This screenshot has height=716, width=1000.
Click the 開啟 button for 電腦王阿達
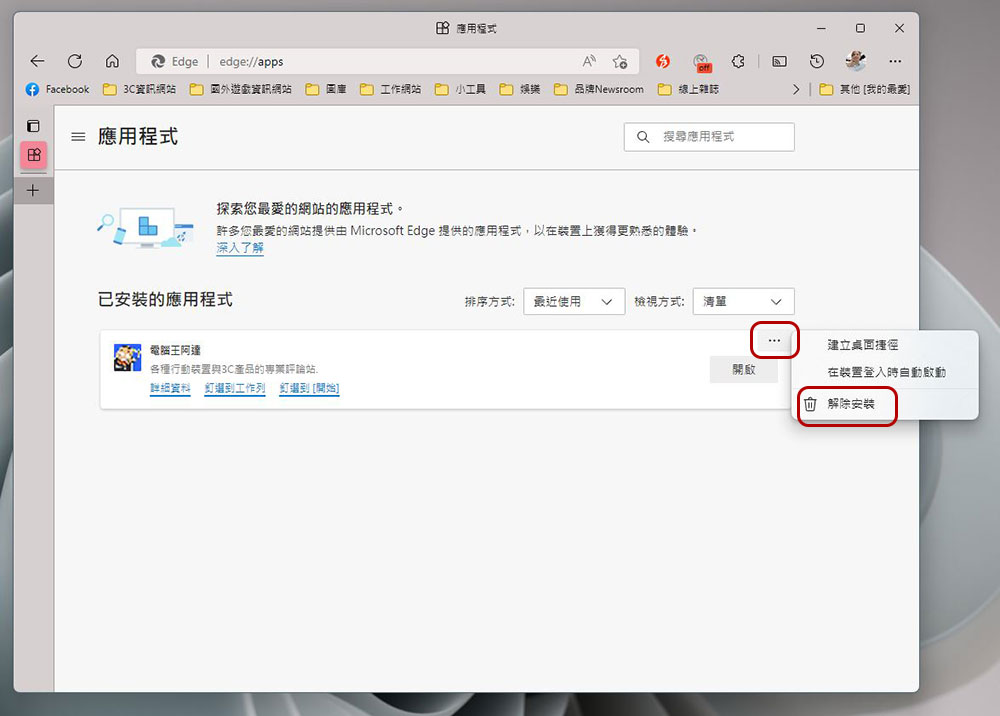(743, 369)
